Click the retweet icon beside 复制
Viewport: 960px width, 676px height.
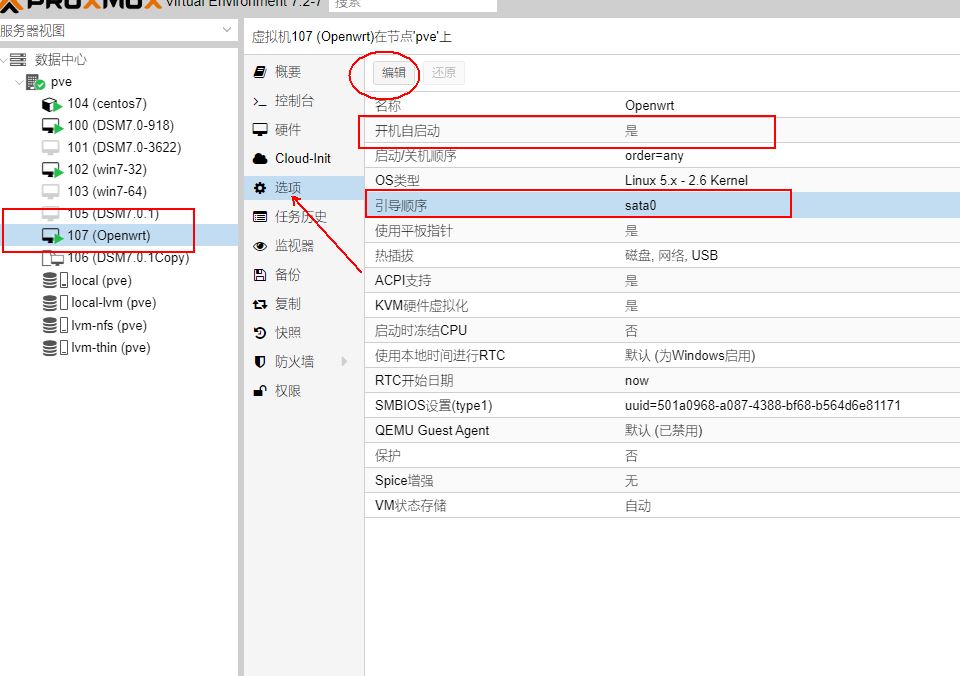tap(260, 304)
